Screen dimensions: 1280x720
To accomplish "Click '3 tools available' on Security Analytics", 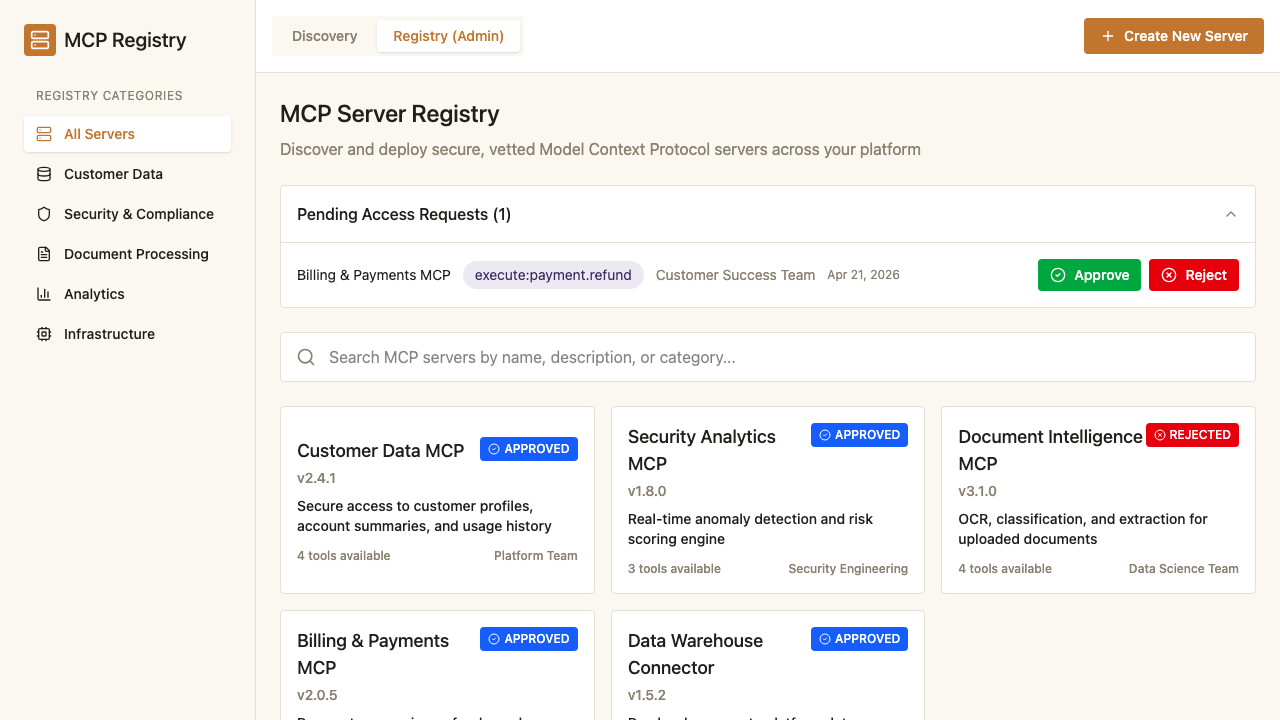I will [x=674, y=569].
